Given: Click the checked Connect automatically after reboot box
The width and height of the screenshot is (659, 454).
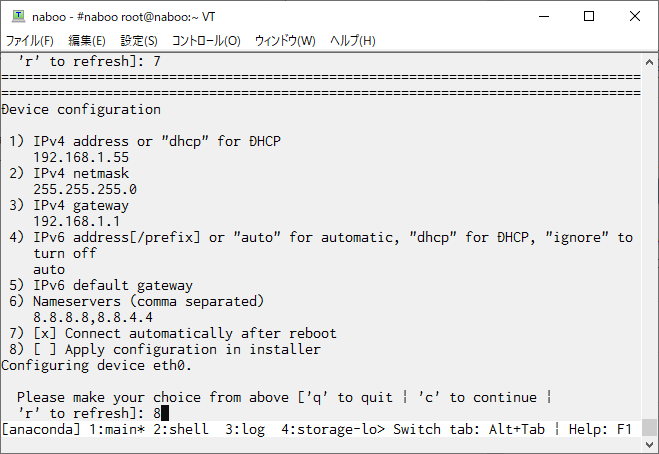Looking at the screenshot, I should point(45,333).
